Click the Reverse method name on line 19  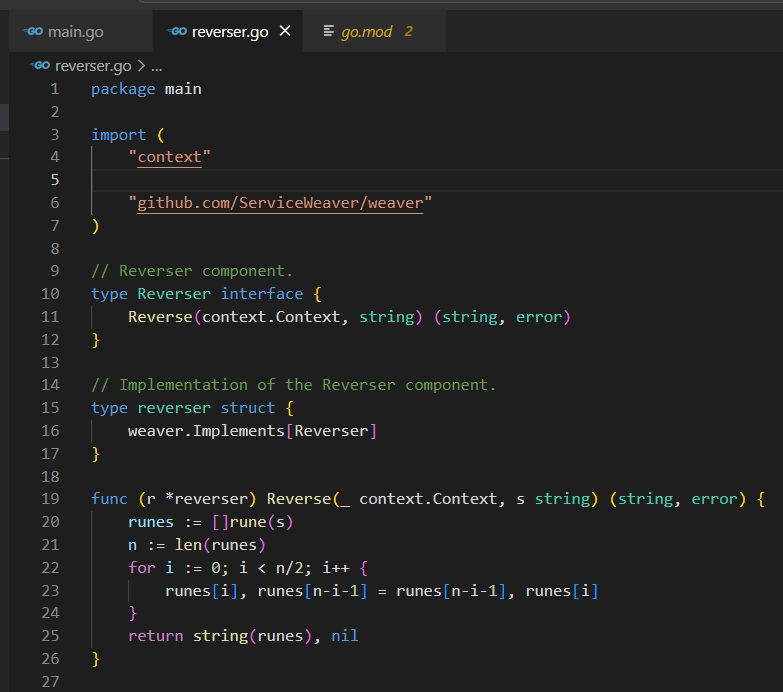click(x=299, y=499)
